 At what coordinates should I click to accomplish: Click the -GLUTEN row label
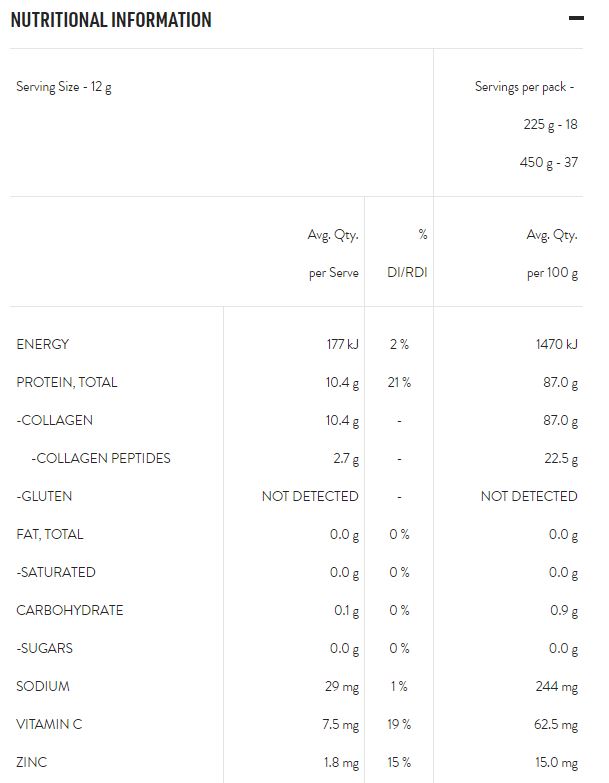(45, 496)
